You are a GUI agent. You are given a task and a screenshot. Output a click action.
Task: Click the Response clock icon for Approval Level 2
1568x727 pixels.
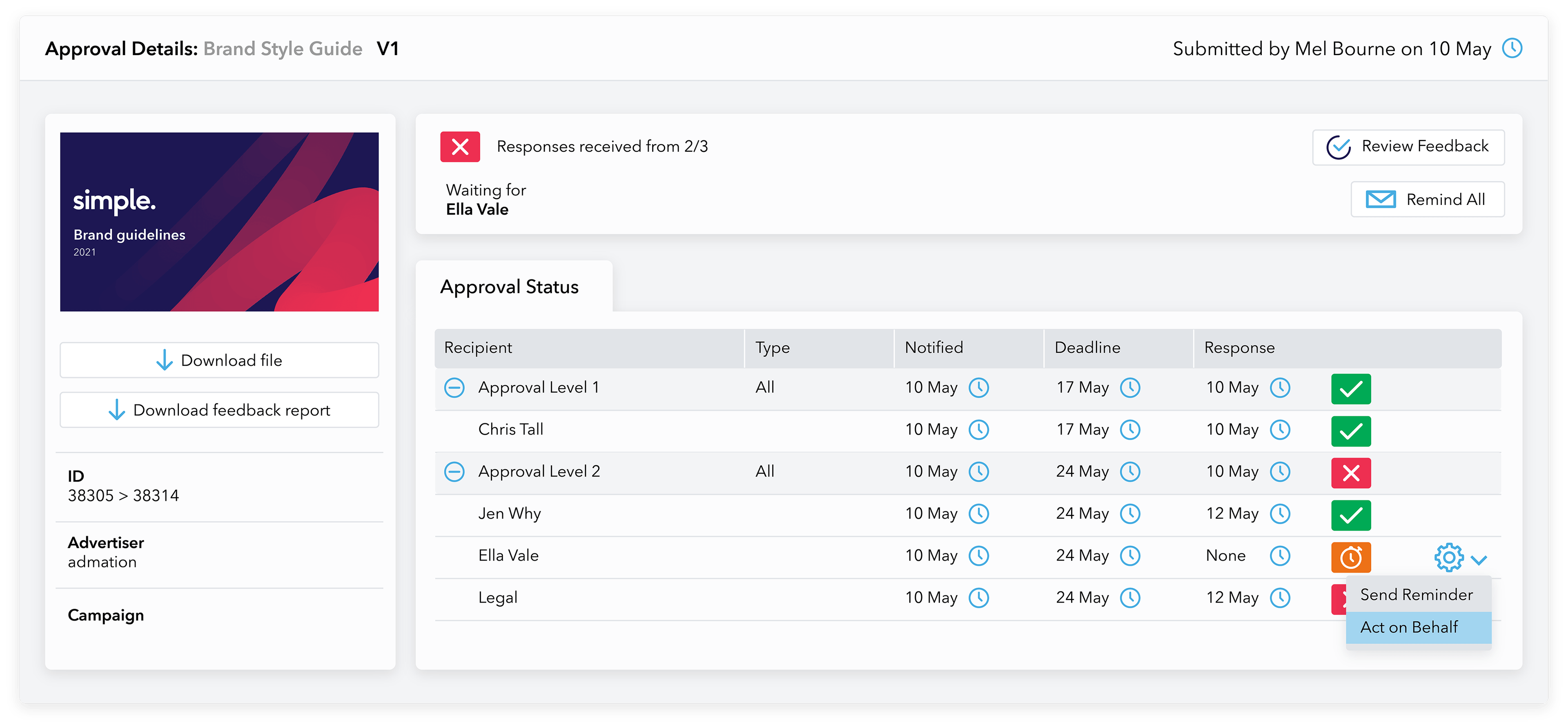[1280, 471]
